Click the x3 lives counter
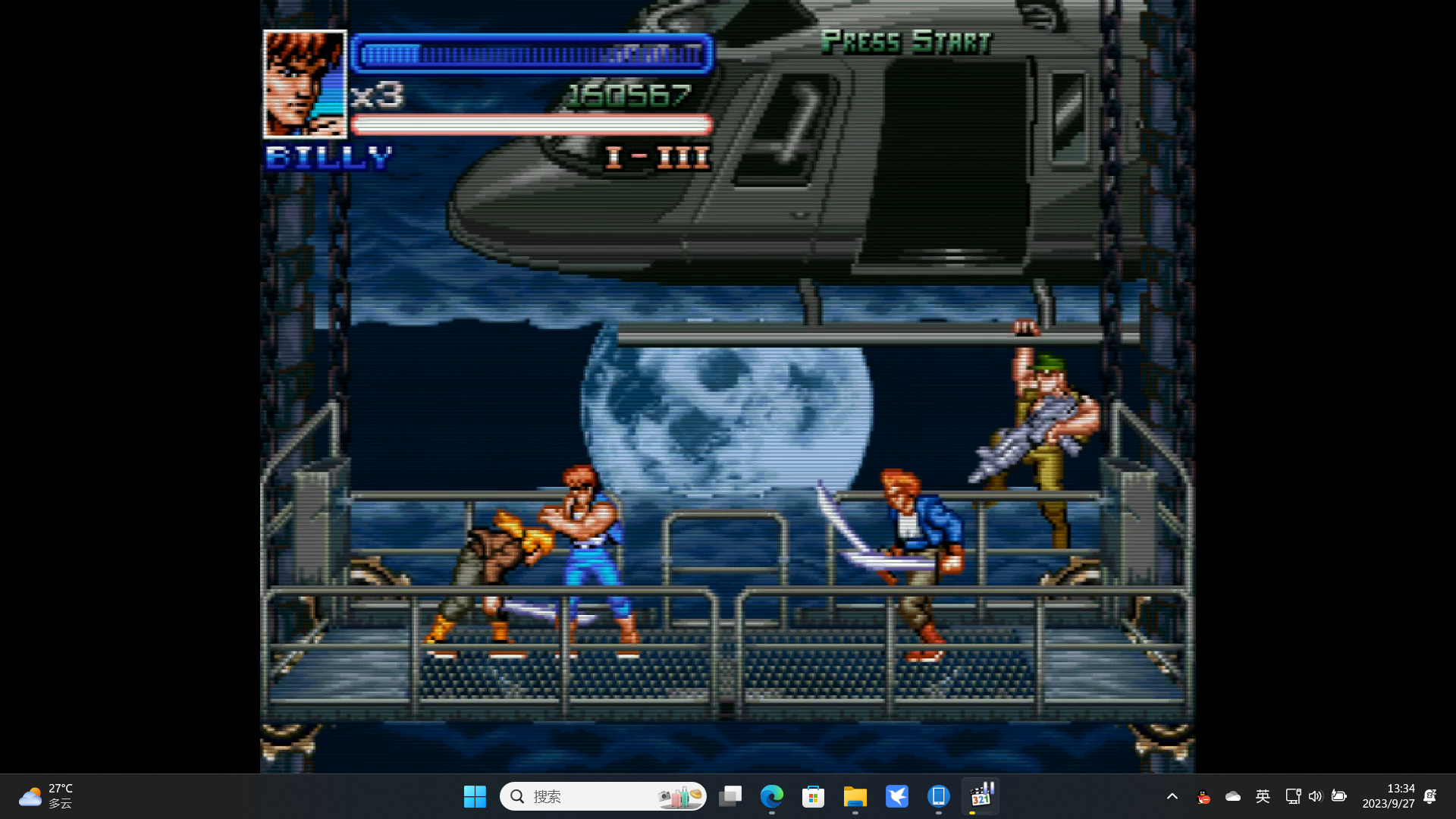 (x=377, y=95)
